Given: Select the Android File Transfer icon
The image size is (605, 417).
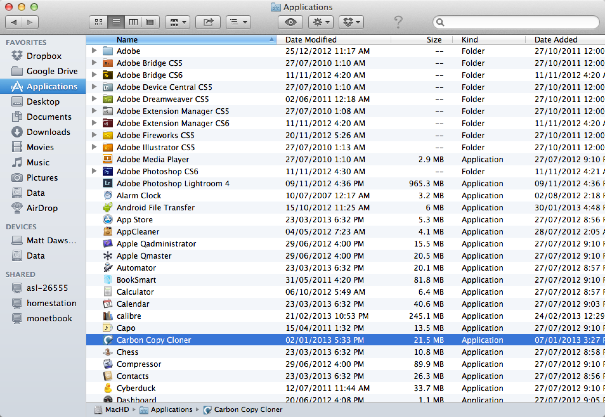Looking at the screenshot, I should click(108, 207).
